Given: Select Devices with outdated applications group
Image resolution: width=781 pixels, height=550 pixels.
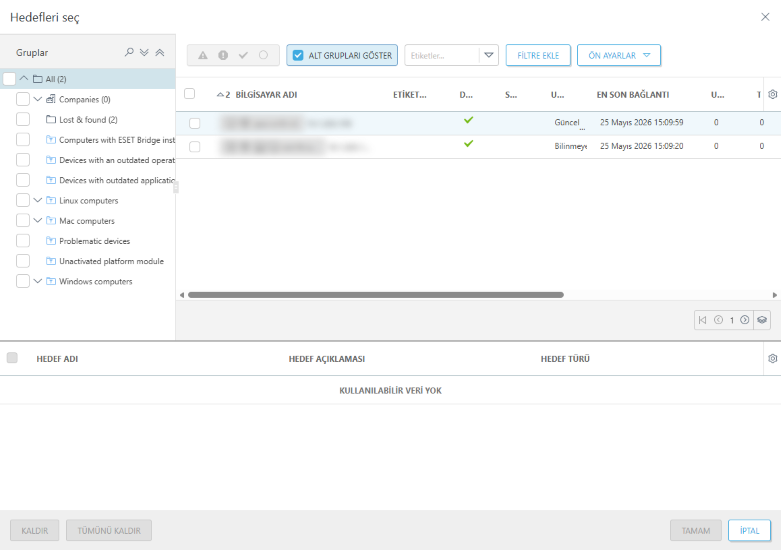Looking at the screenshot, I should click(117, 180).
